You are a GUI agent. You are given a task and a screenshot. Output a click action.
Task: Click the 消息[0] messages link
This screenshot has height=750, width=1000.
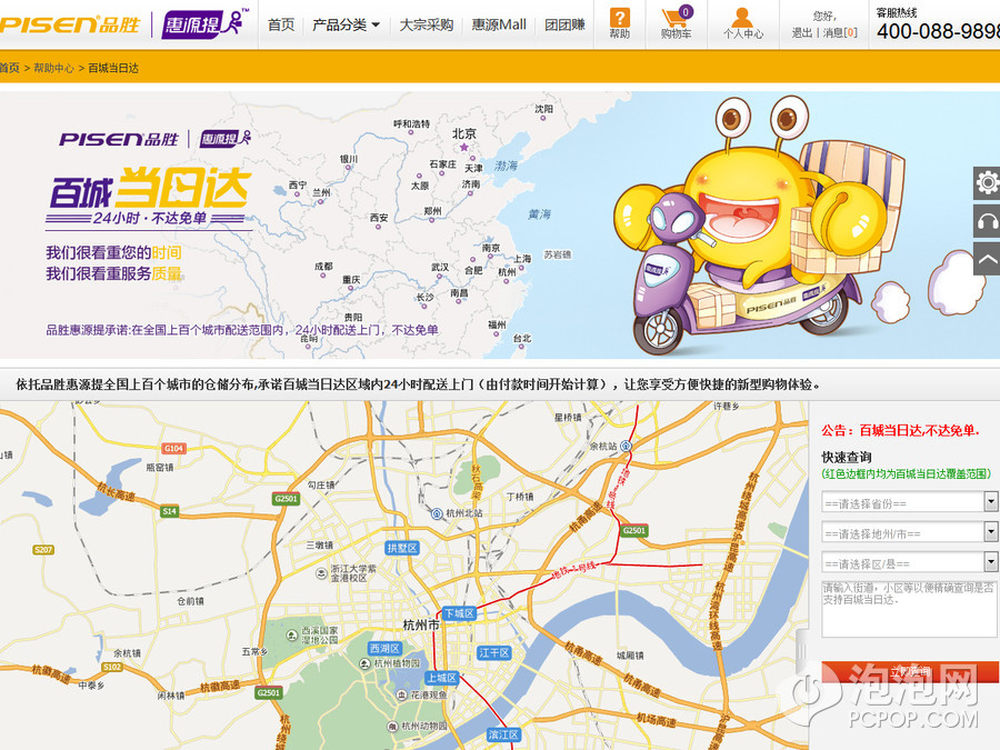(840, 33)
